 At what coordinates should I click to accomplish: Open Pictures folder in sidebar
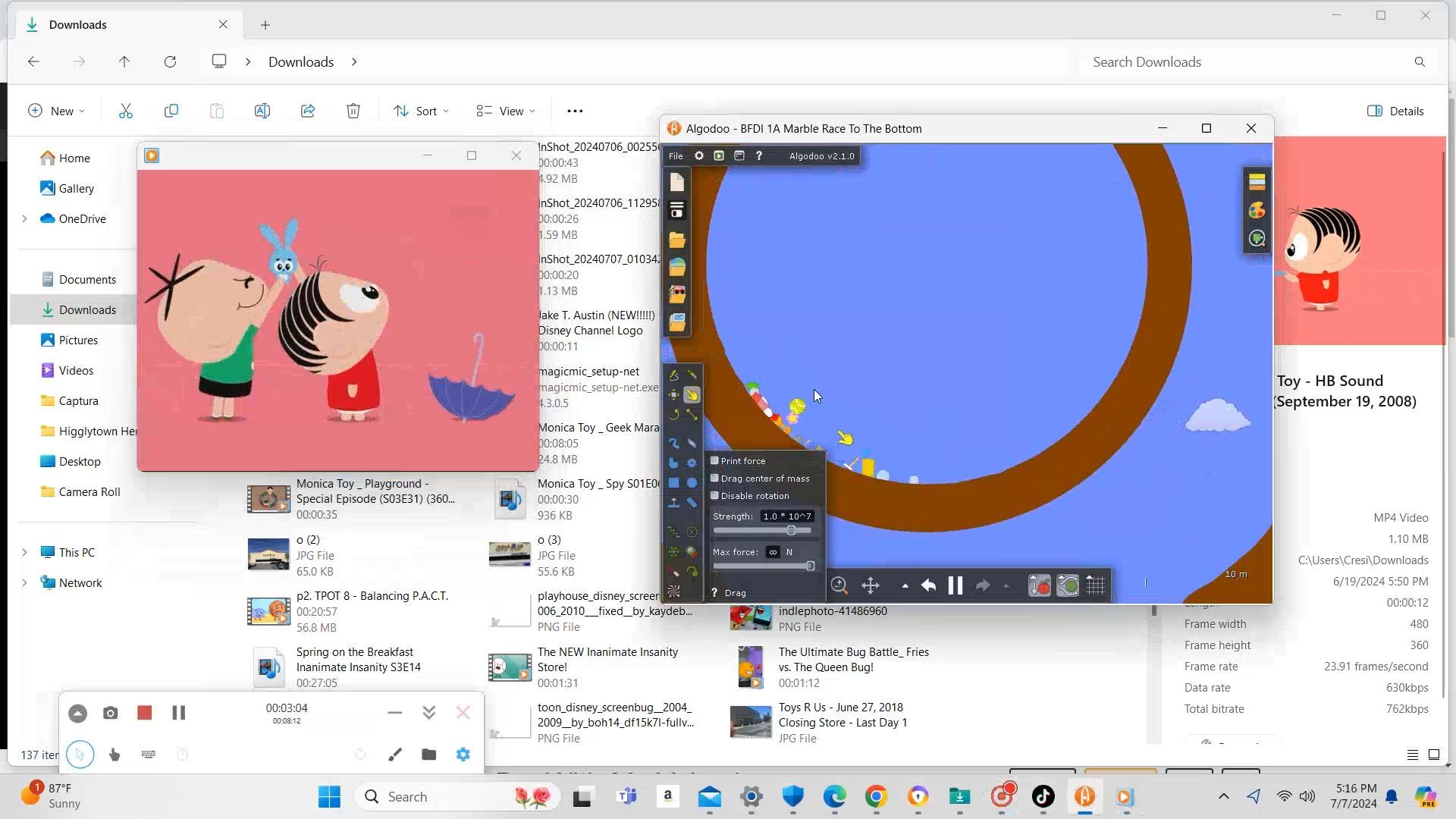[x=78, y=340]
